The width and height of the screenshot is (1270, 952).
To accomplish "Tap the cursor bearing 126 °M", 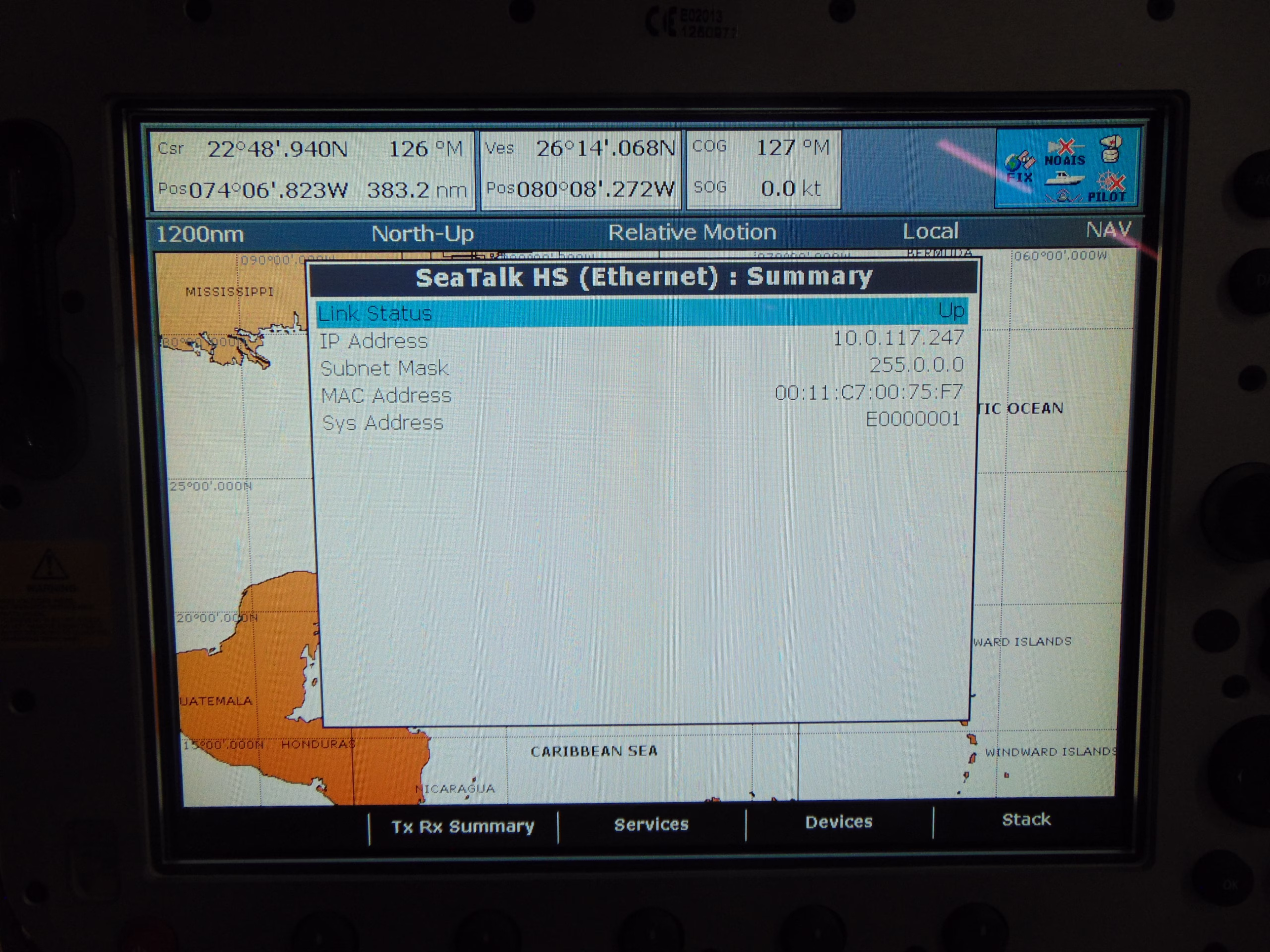I will pyautogui.click(x=426, y=149).
